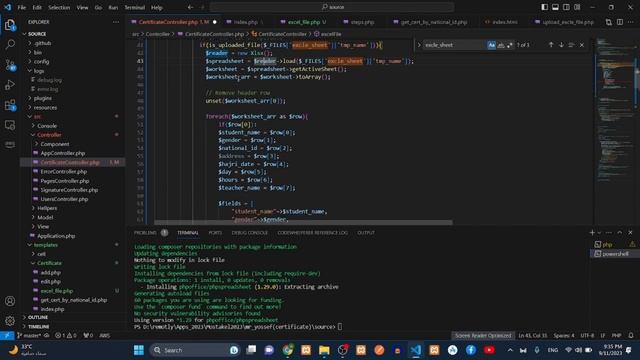Open the Source Control view
640x360 pixels.
tap(10, 64)
